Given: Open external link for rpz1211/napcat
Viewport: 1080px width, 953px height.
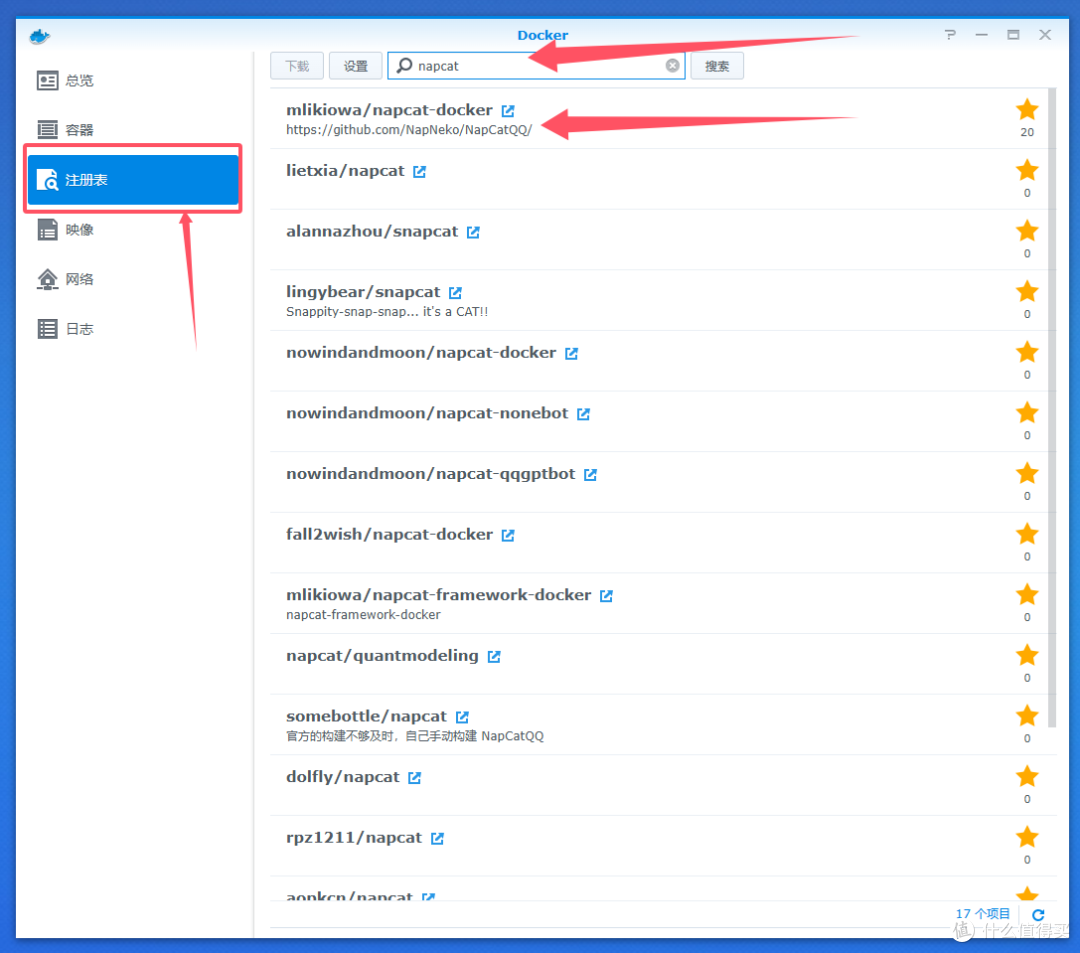Looking at the screenshot, I should tap(437, 838).
